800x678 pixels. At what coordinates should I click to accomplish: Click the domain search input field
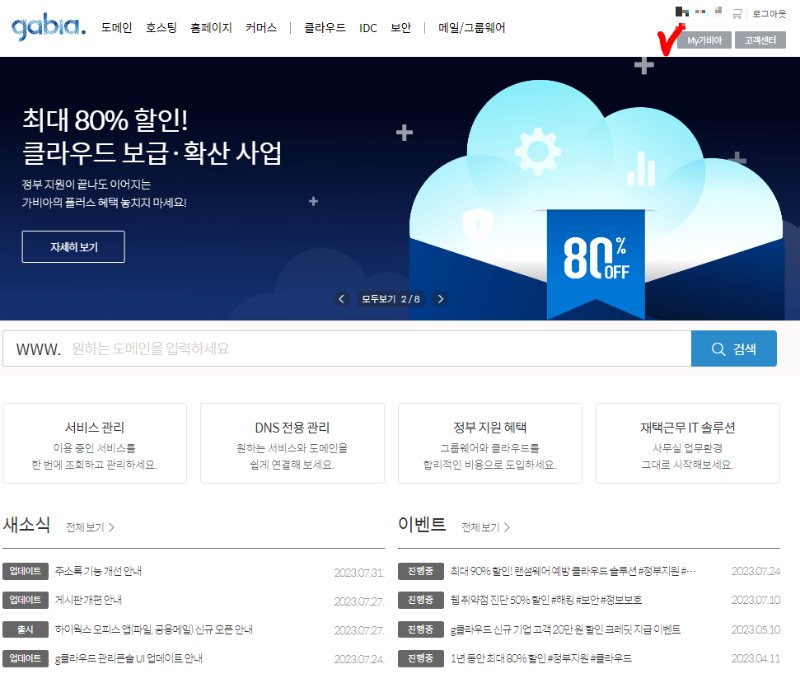pos(350,347)
